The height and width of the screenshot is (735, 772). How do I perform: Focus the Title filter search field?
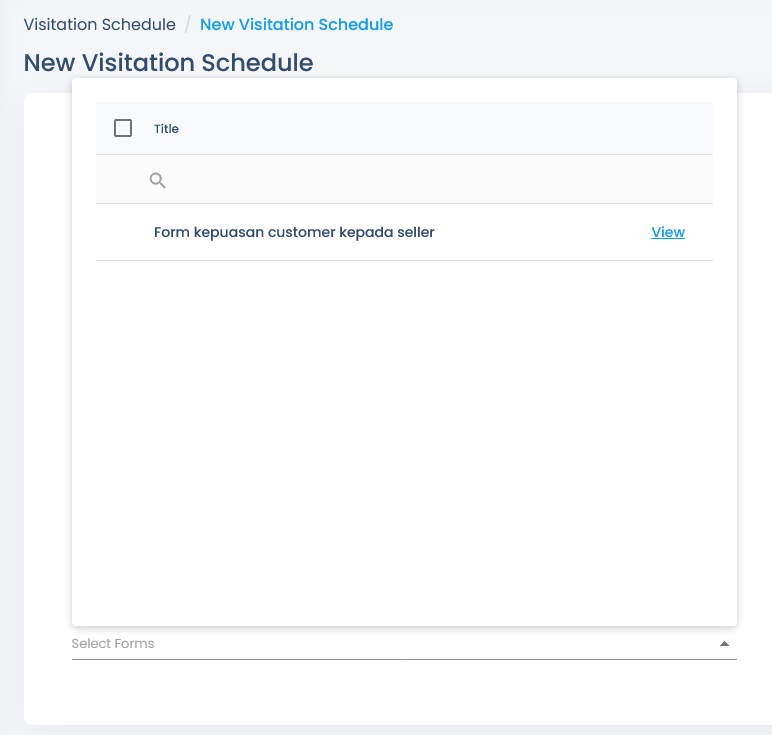438,180
